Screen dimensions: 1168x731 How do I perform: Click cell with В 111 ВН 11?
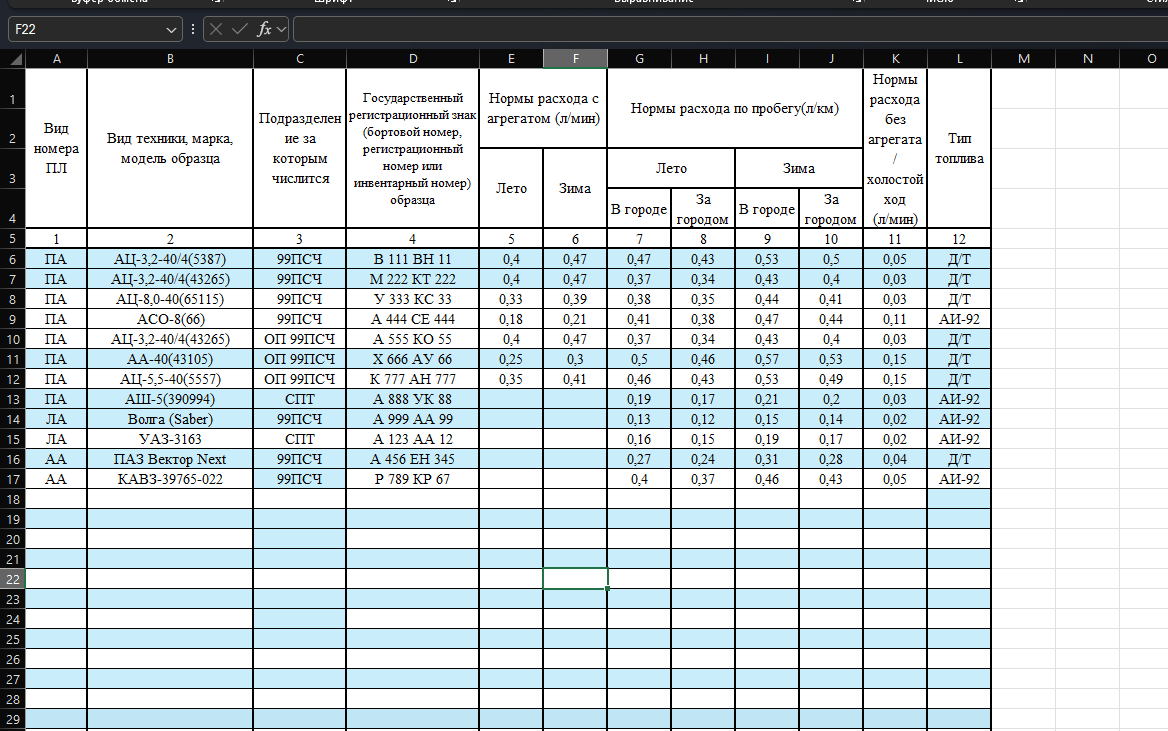pyautogui.click(x=413, y=259)
